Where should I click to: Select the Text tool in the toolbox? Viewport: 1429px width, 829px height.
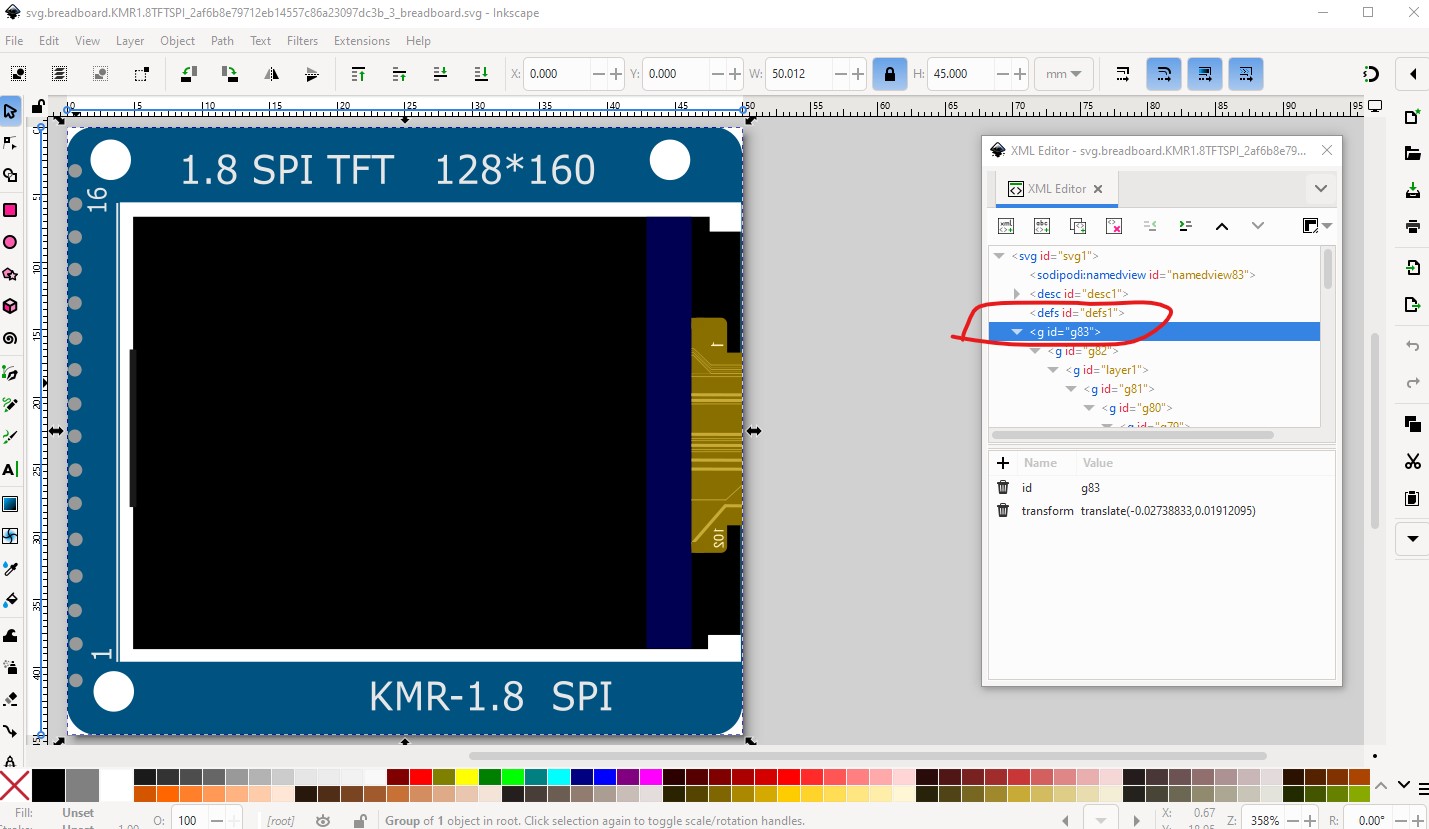(x=10, y=470)
